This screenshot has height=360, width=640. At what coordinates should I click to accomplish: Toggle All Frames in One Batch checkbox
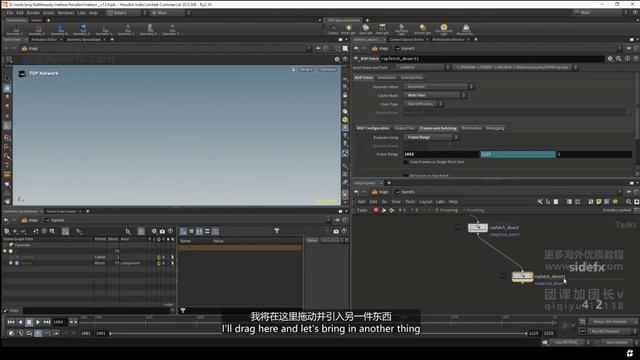click(406, 176)
